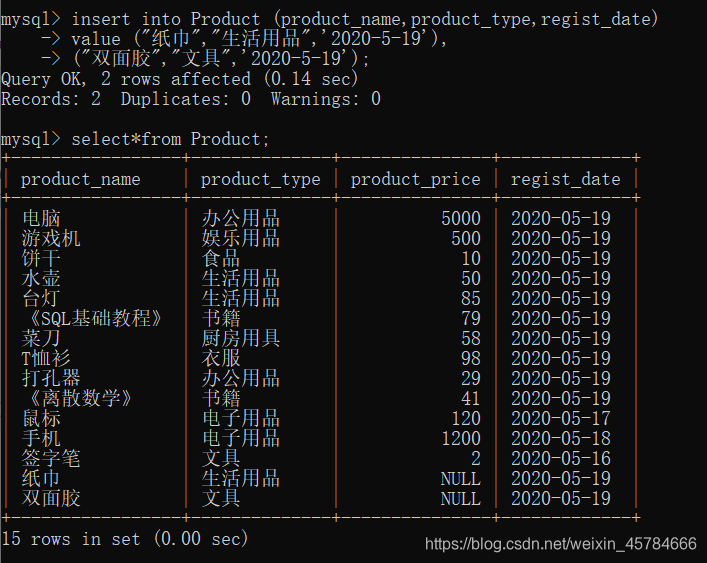This screenshot has height=563, width=707.
Task: Click the price value 85 for 台灯
Action: (x=471, y=298)
